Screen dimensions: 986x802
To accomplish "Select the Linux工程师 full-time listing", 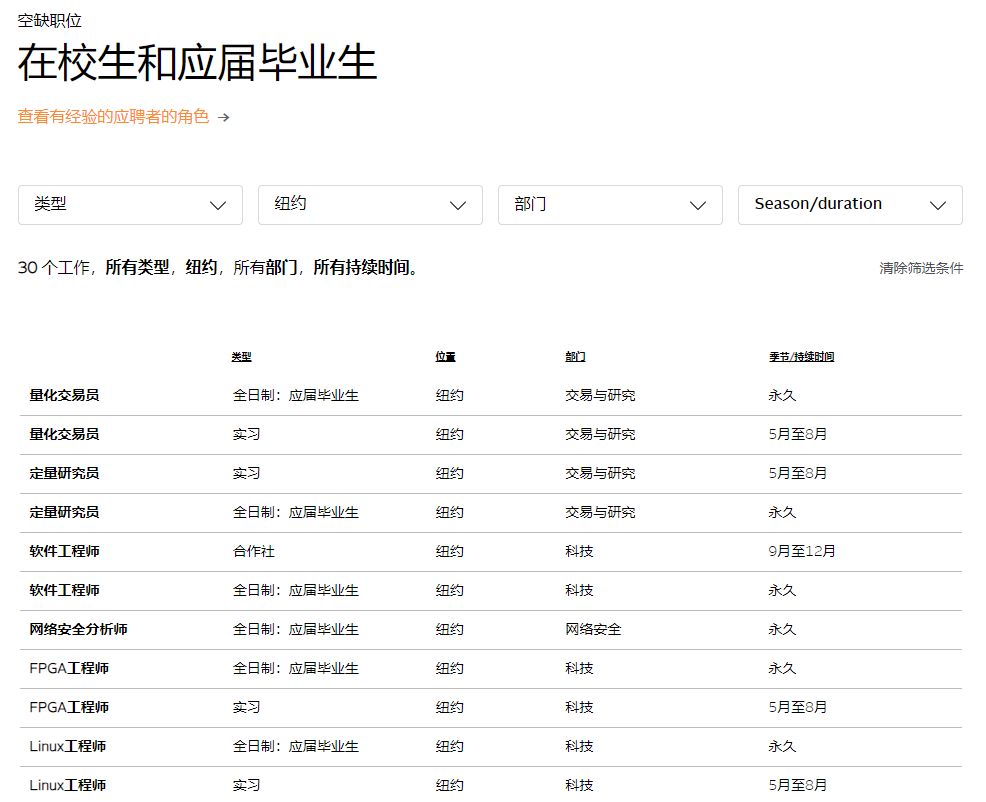I will pos(66,746).
